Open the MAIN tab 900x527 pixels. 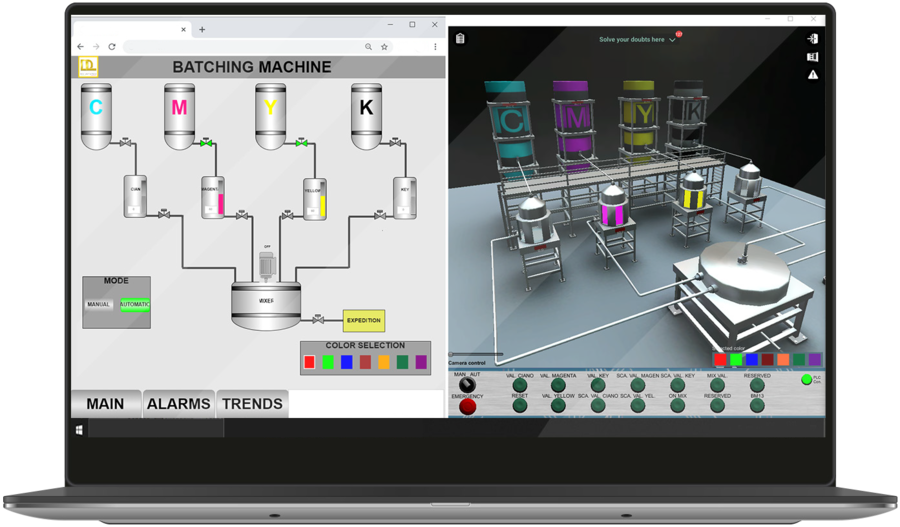pyautogui.click(x=106, y=404)
